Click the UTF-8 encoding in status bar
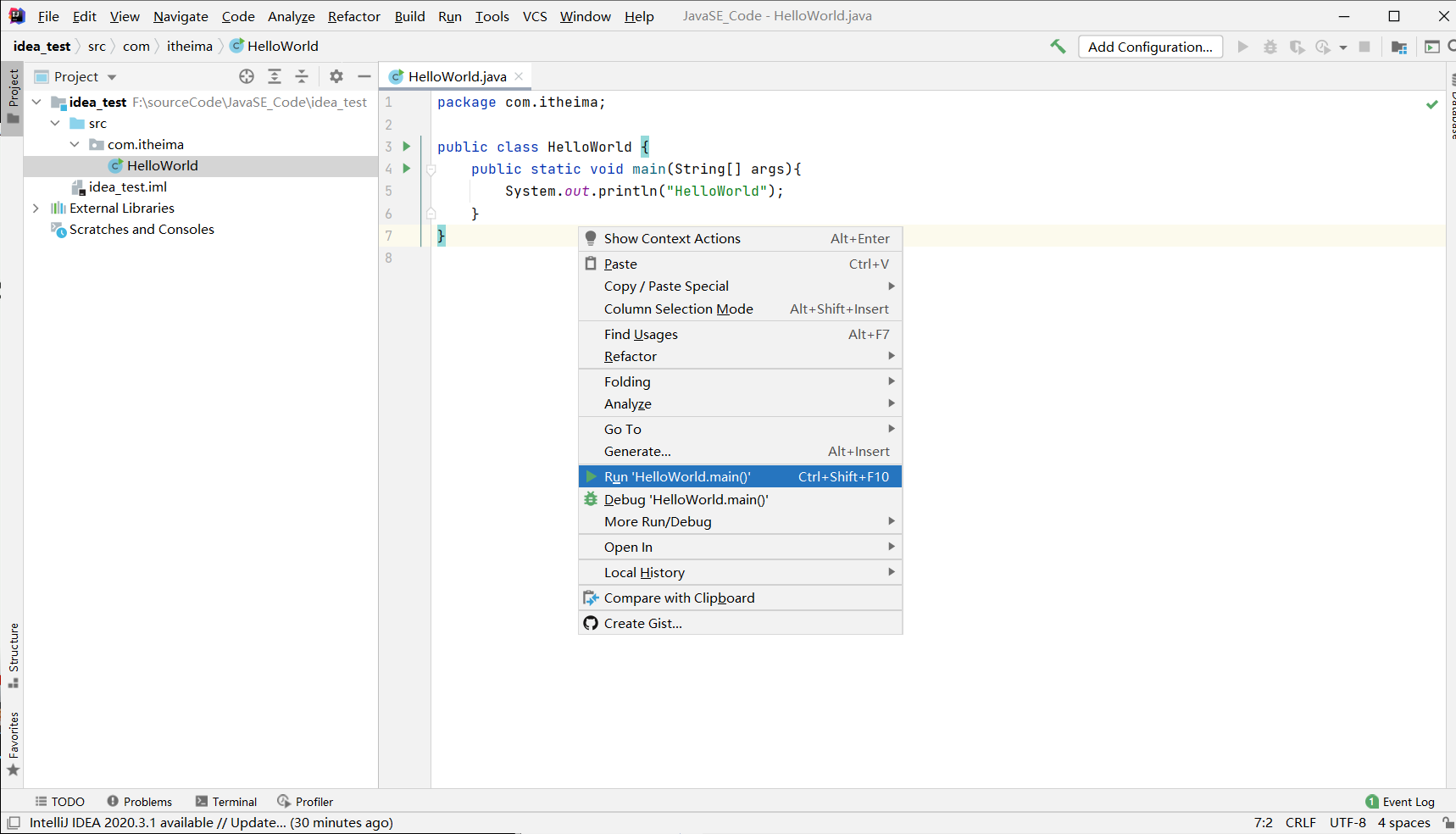Screen dimensions: 1456x834 [1348, 822]
